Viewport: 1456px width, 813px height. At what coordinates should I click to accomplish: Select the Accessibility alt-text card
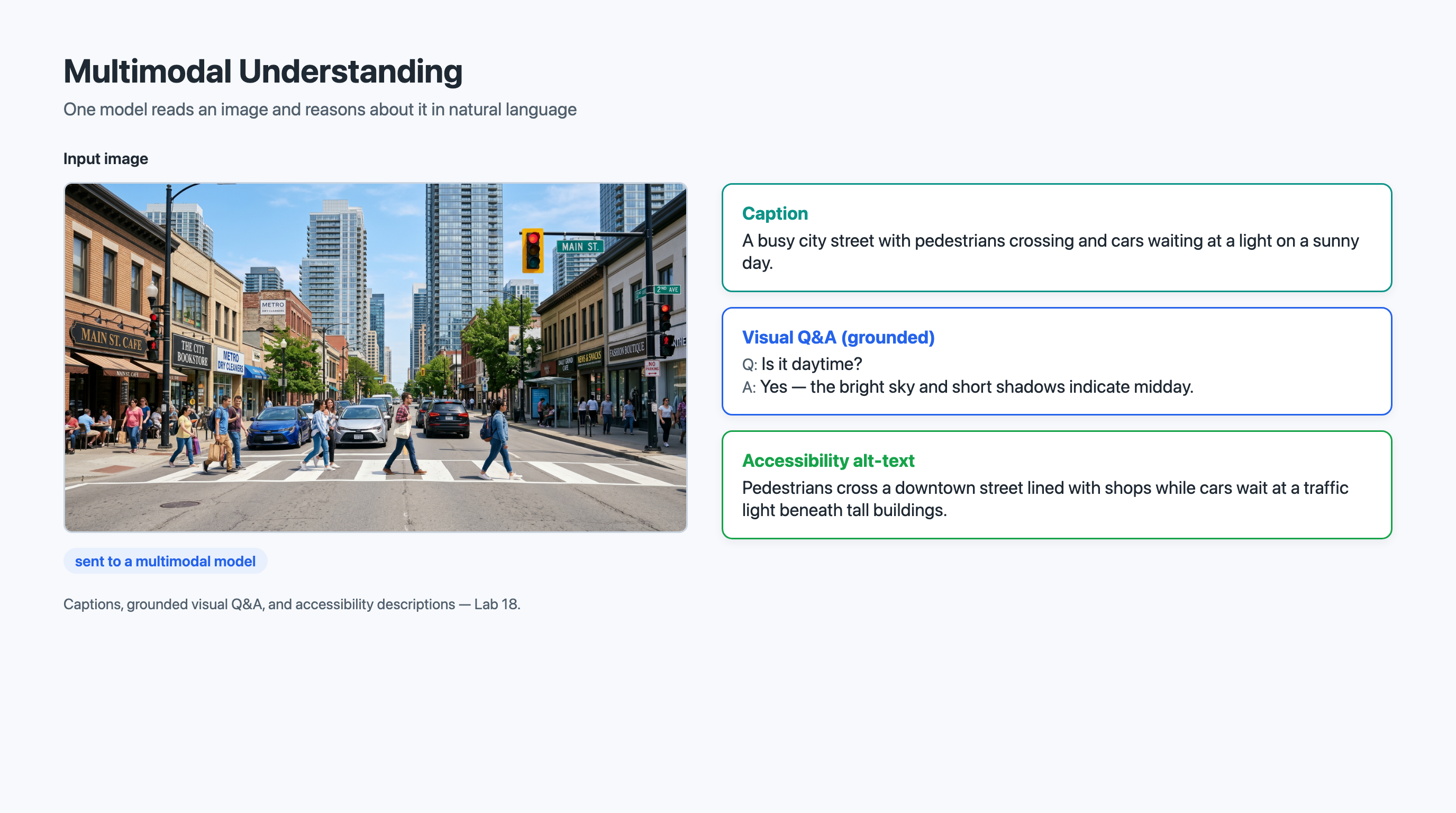[1057, 484]
